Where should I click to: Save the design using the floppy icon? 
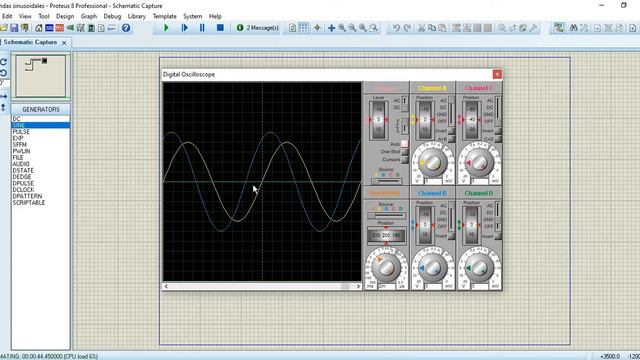pos(14,28)
